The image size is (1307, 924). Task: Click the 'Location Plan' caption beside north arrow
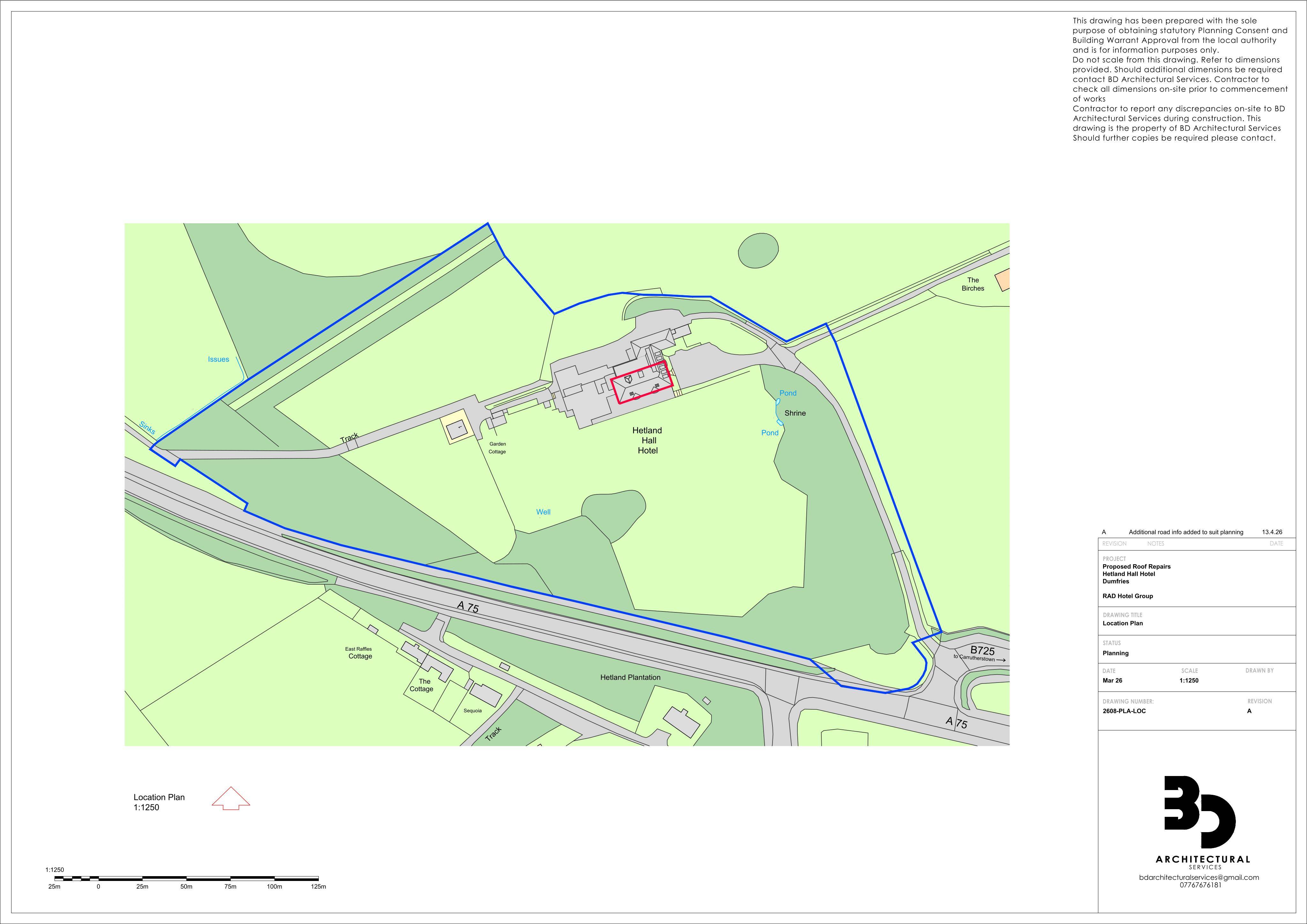(x=159, y=797)
